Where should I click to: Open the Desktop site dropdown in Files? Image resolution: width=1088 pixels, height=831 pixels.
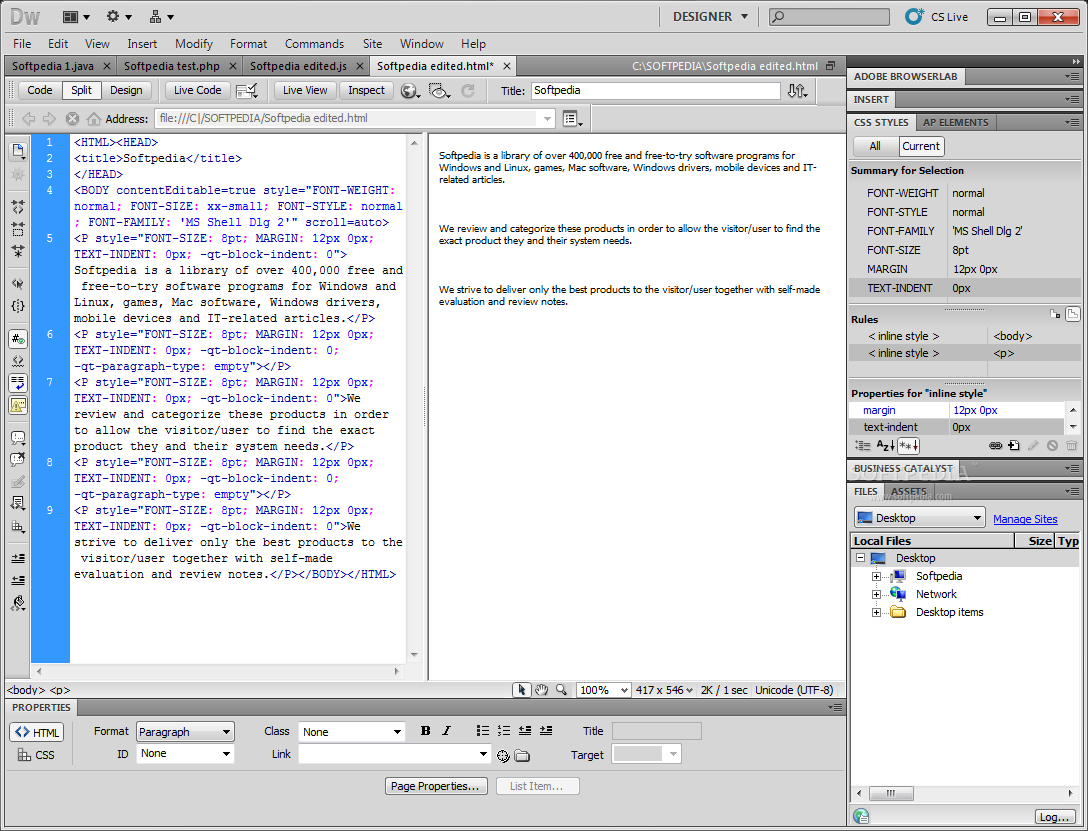click(919, 518)
